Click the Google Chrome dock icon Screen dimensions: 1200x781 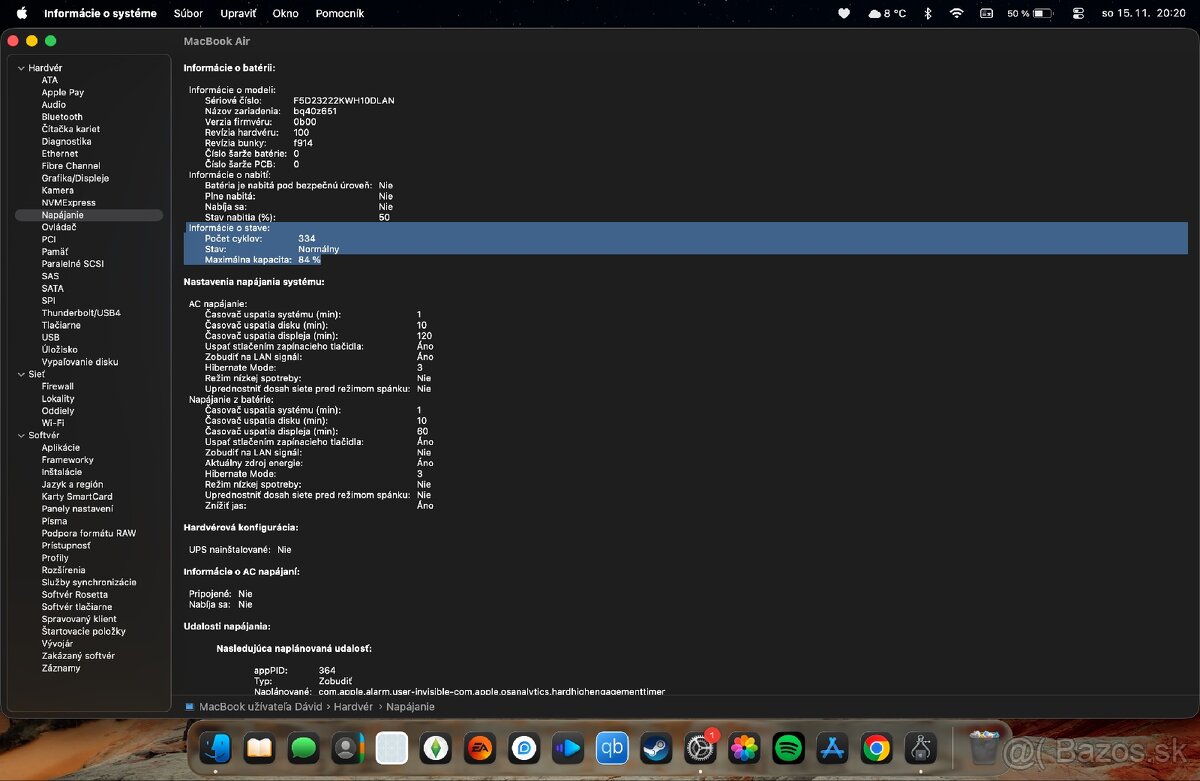click(877, 748)
